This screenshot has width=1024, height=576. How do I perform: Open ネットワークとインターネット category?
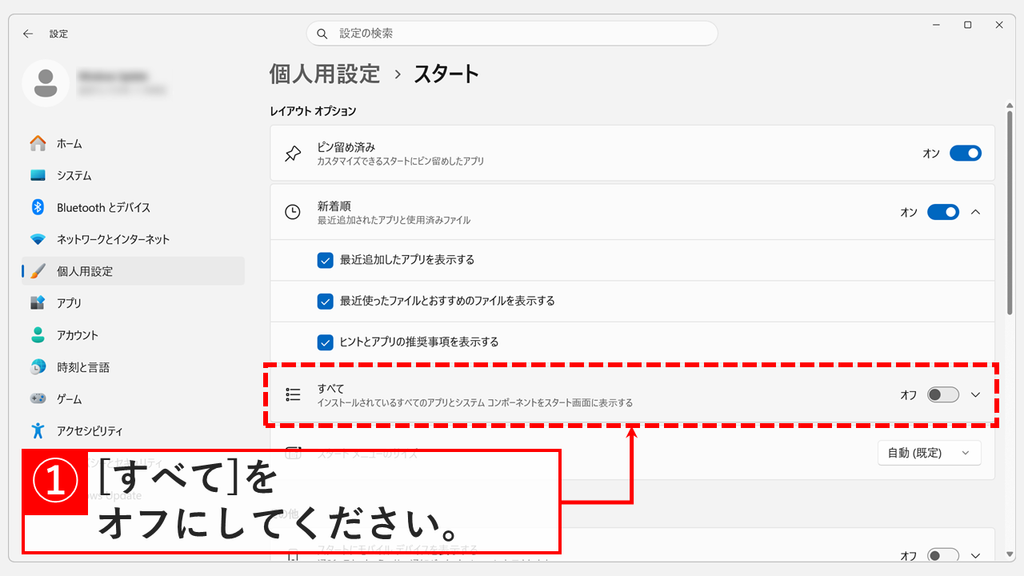pyautogui.click(x=133, y=239)
